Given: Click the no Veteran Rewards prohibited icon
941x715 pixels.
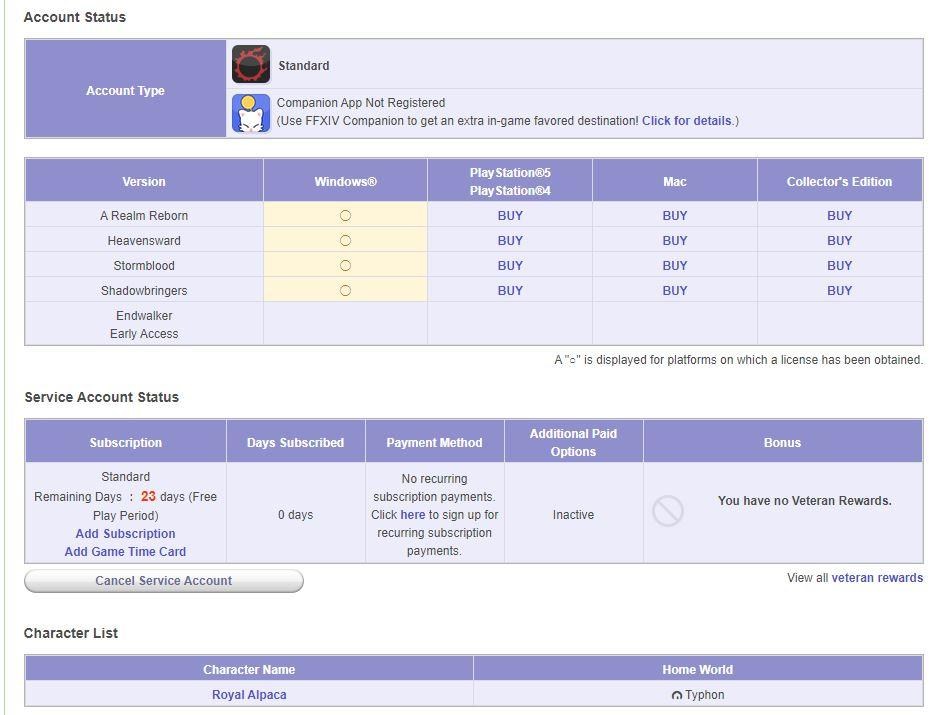Looking at the screenshot, I should 668,511.
